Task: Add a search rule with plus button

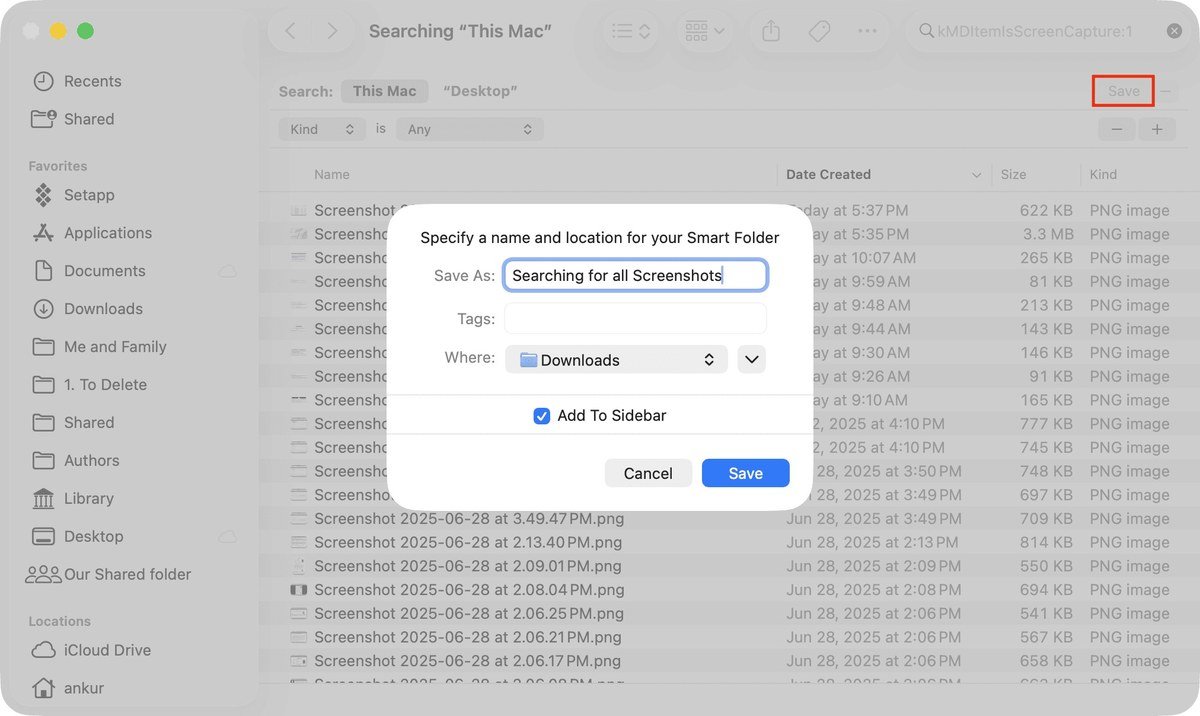Action: (1157, 129)
